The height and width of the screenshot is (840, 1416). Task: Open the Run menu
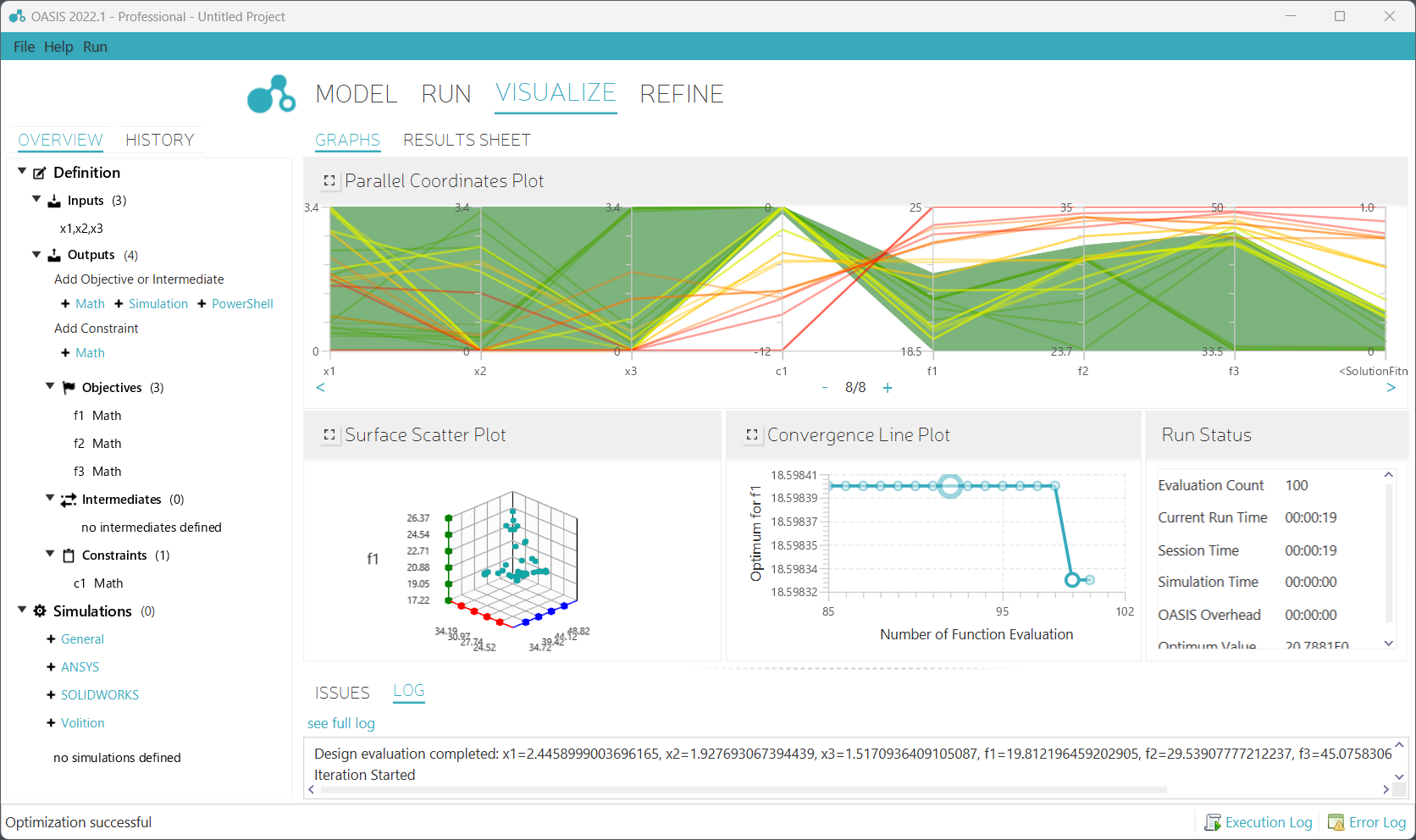pyautogui.click(x=95, y=47)
